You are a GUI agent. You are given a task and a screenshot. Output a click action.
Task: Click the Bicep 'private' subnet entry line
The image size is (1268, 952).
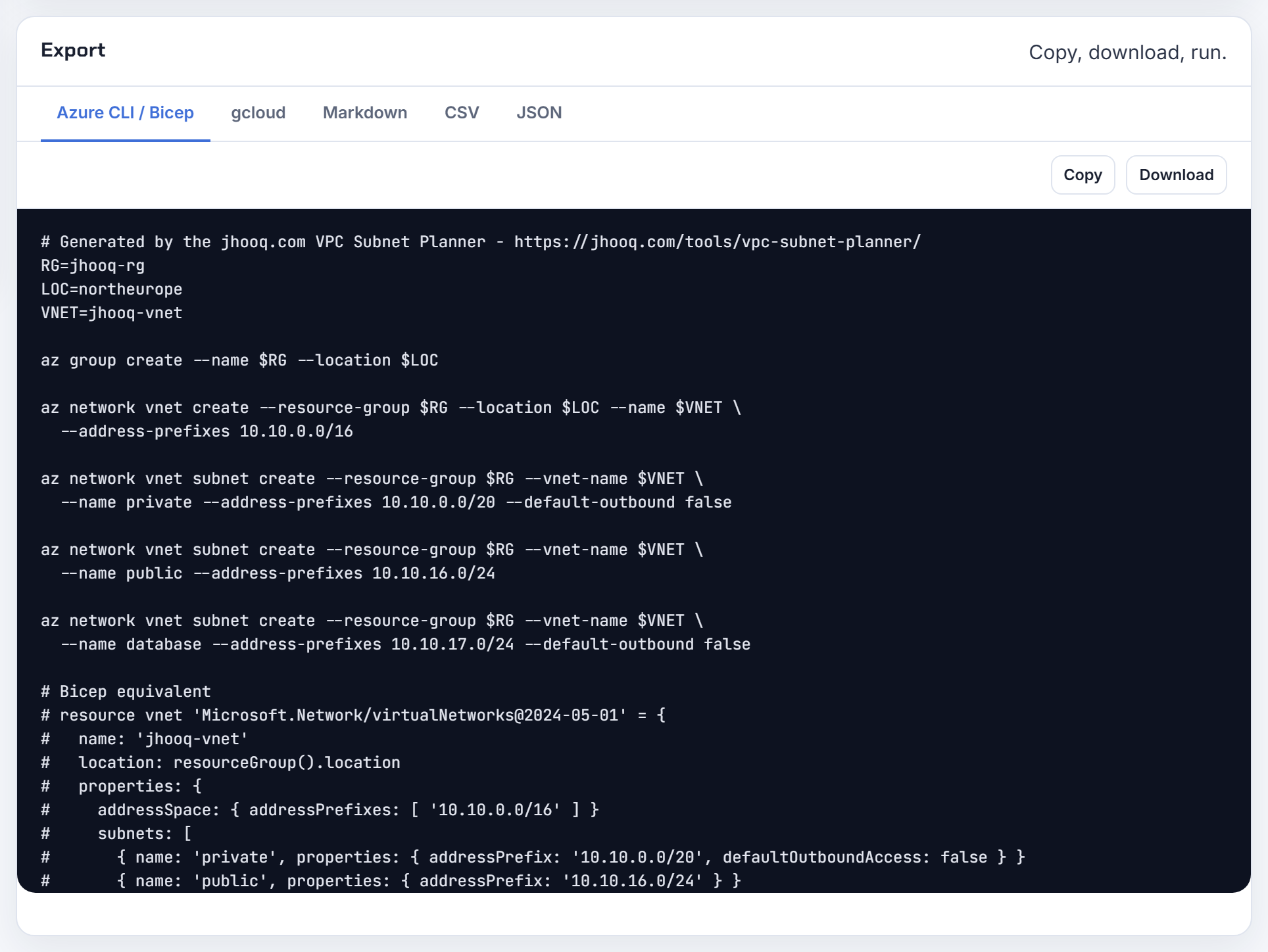[533, 857]
